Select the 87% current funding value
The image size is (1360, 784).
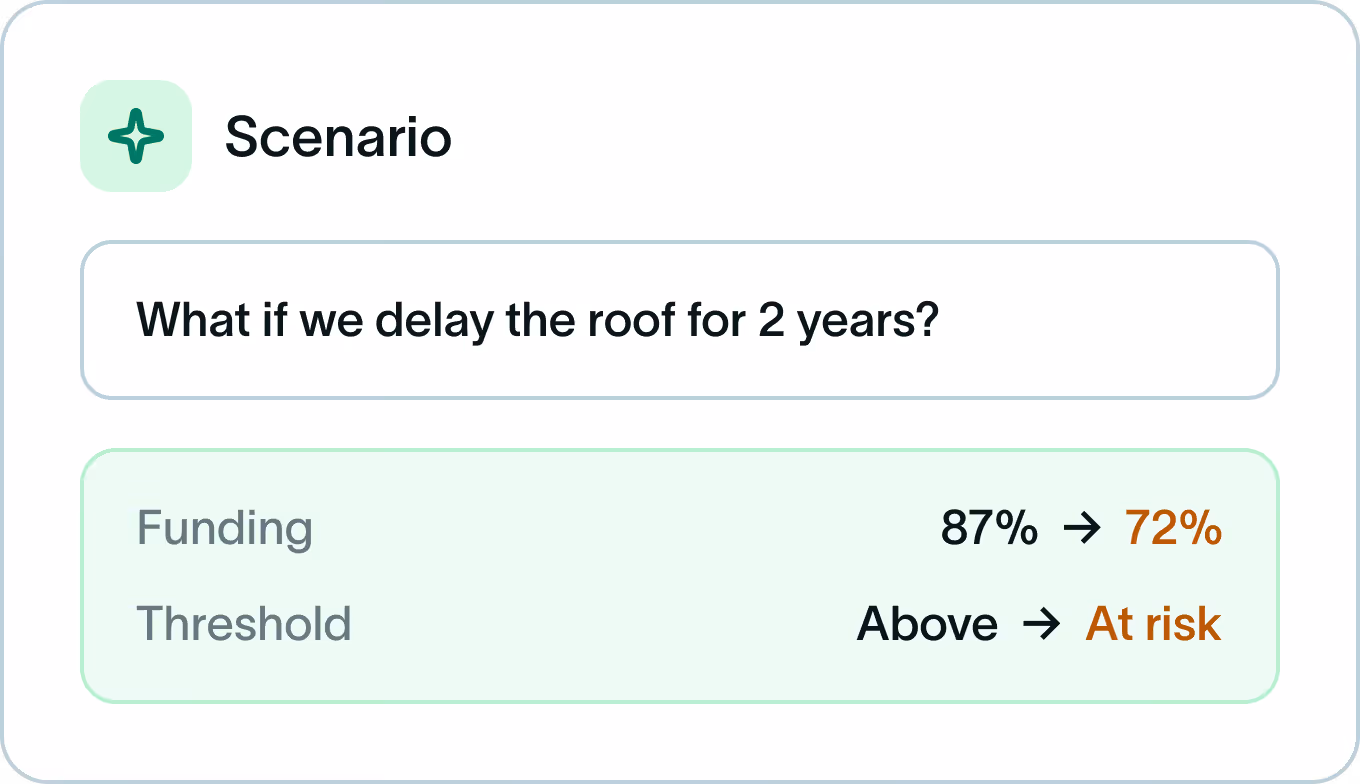(x=991, y=530)
